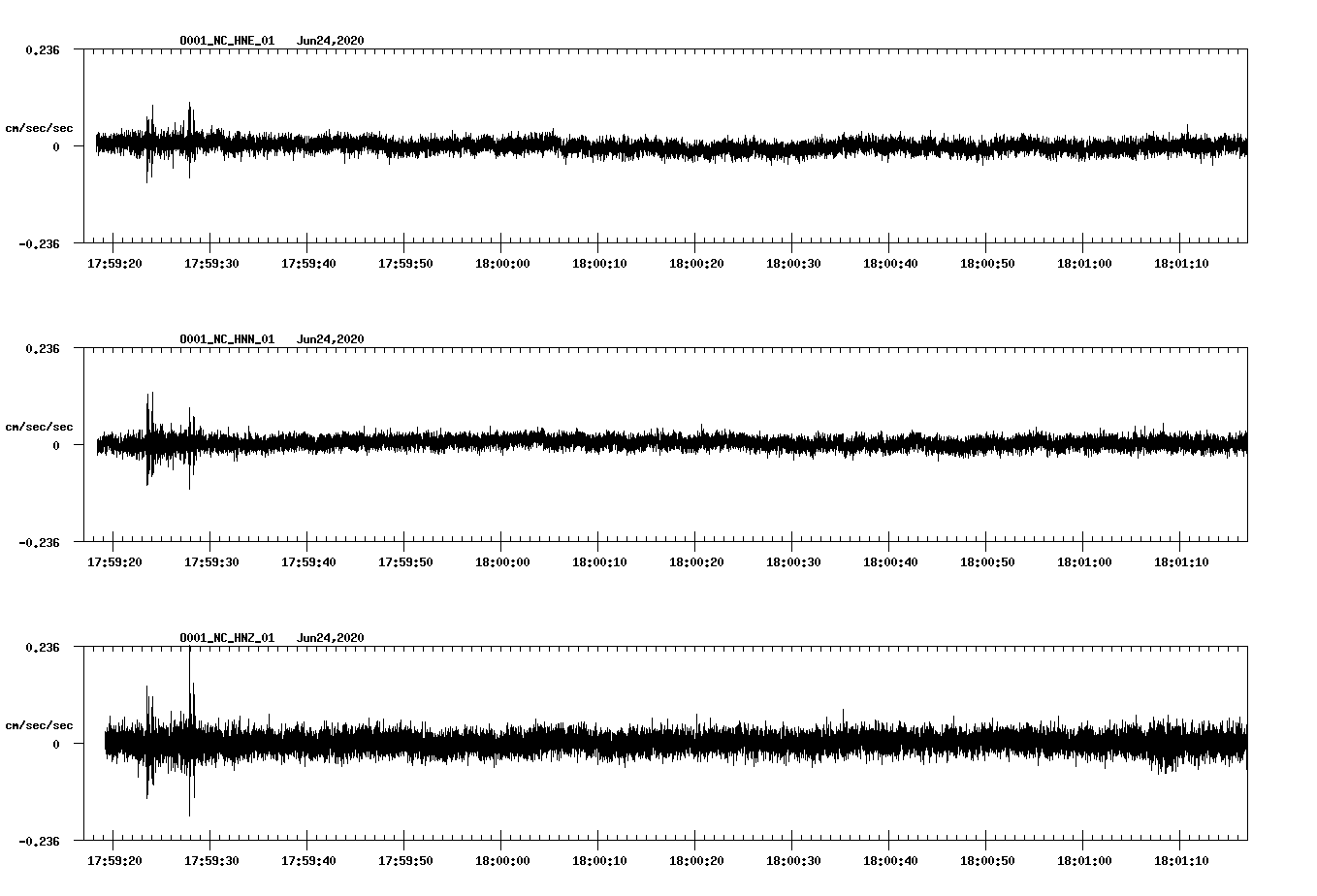Viewport: 1317px width, 896px height.
Task: Click the zero baseline label on HNZ axis
Action: coord(56,744)
